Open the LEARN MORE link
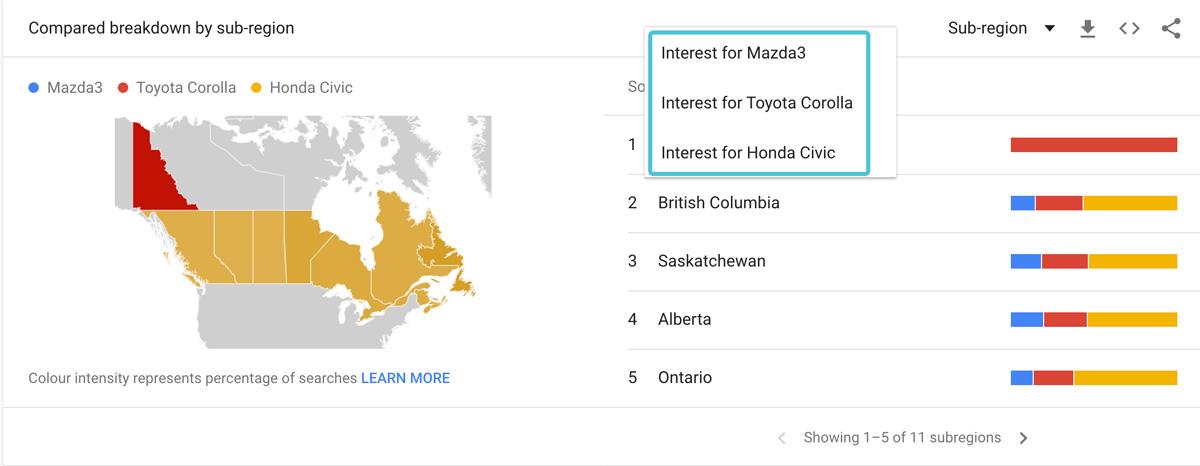 coord(405,378)
